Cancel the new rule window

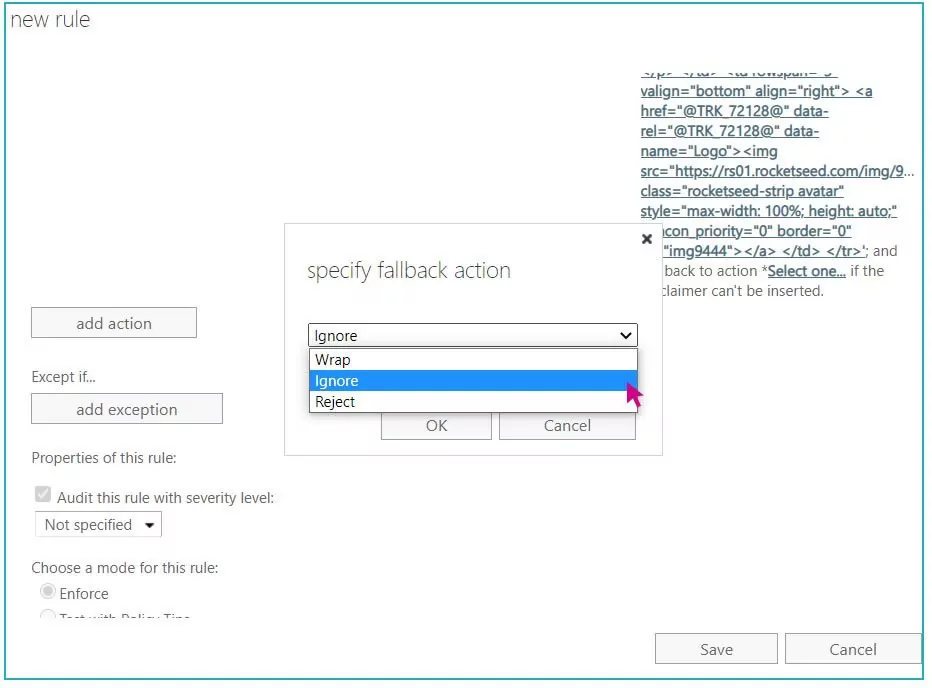click(853, 649)
